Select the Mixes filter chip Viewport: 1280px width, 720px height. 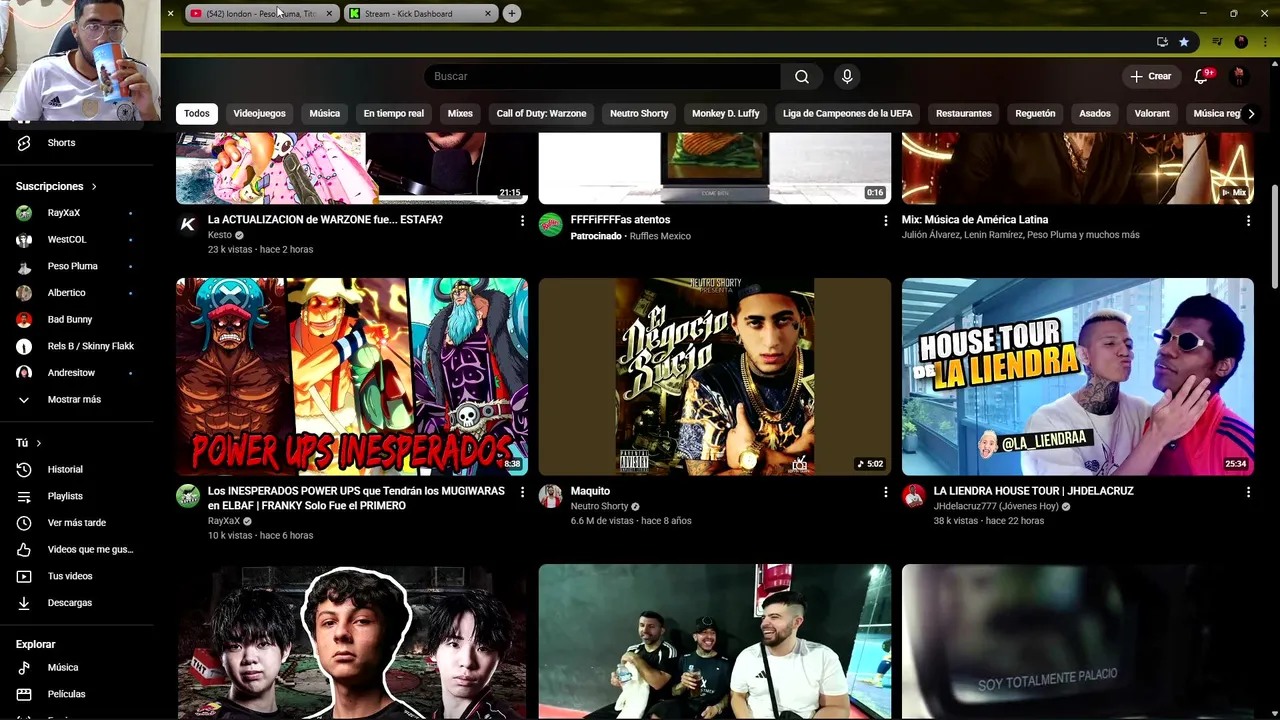point(460,113)
